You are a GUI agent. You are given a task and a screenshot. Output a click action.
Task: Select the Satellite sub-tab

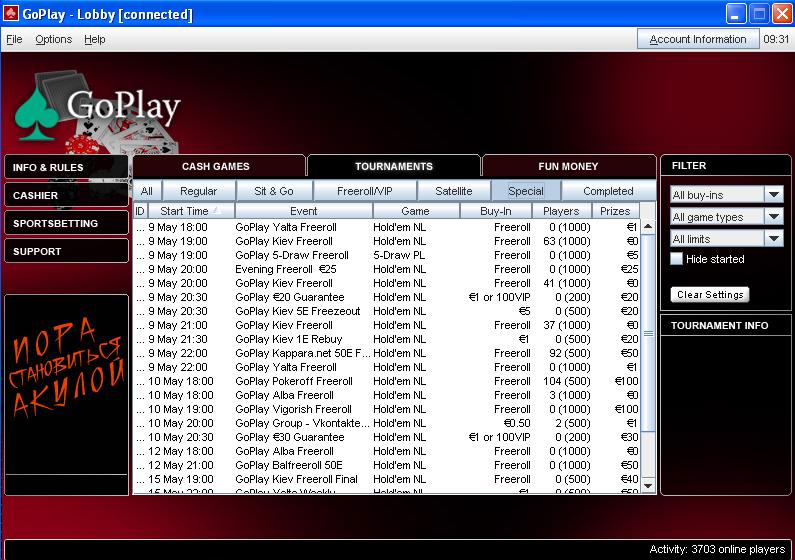click(454, 191)
